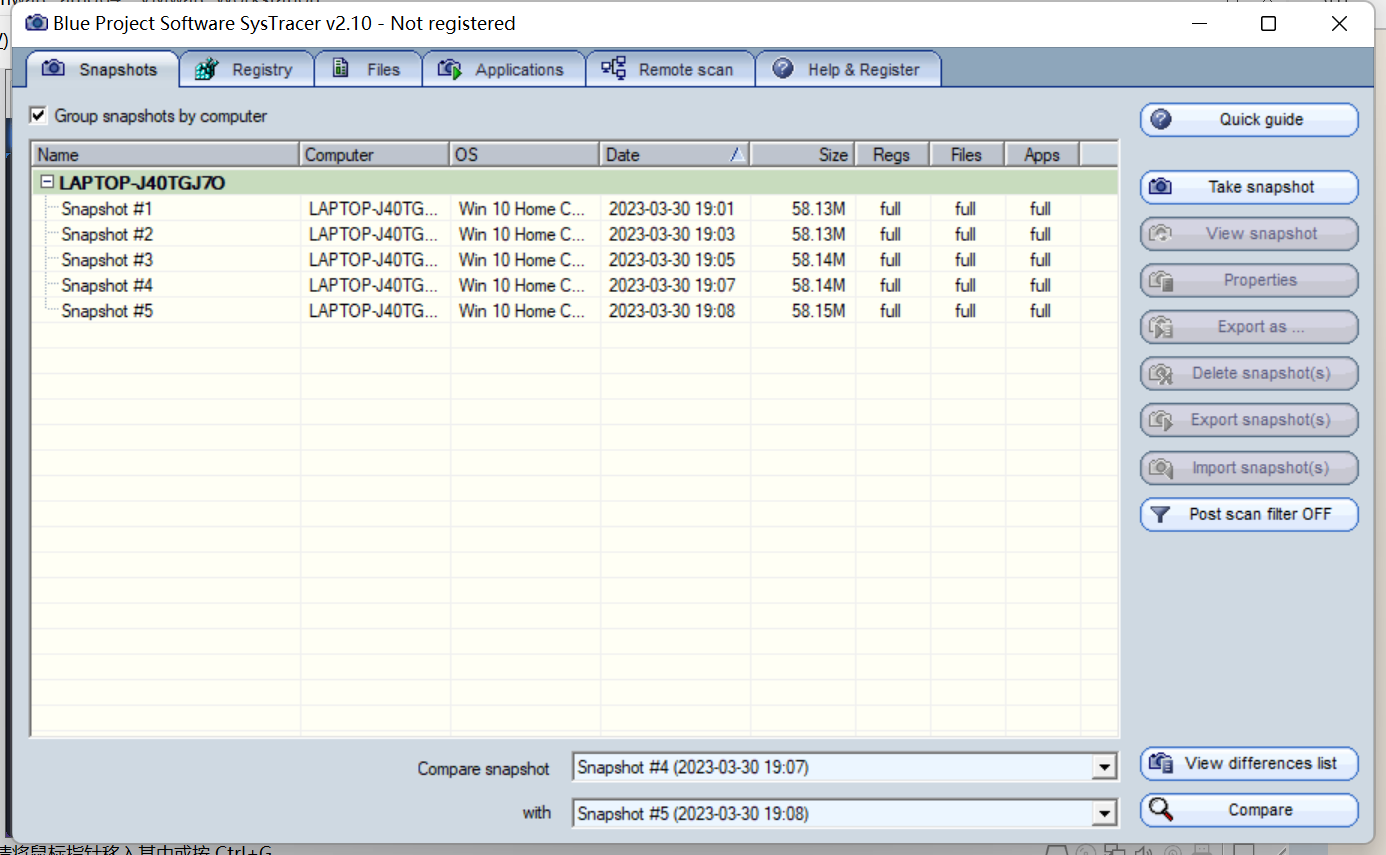The width and height of the screenshot is (1386, 855).
Task: Click Export snapshot(s)
Action: (1249, 420)
